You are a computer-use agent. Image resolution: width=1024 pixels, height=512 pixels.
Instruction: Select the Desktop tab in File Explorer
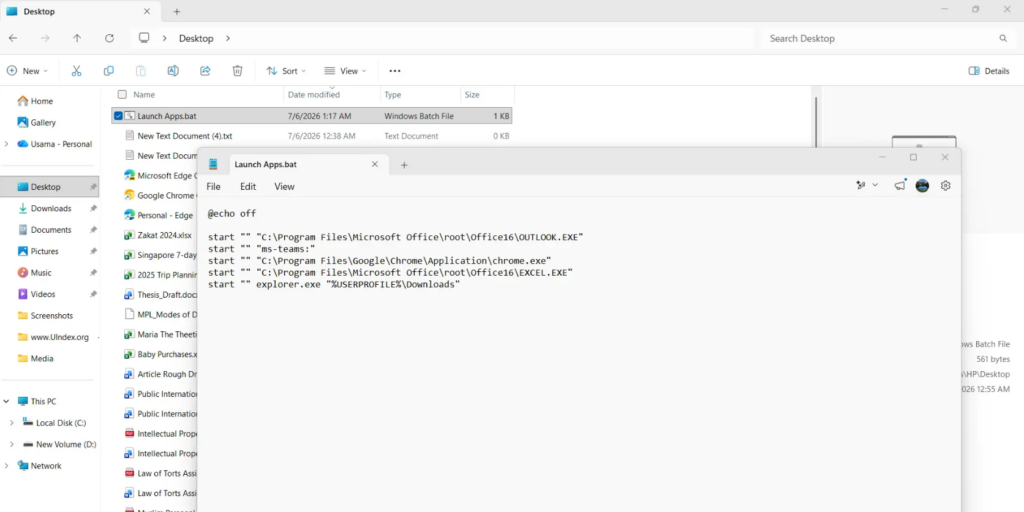click(78, 12)
